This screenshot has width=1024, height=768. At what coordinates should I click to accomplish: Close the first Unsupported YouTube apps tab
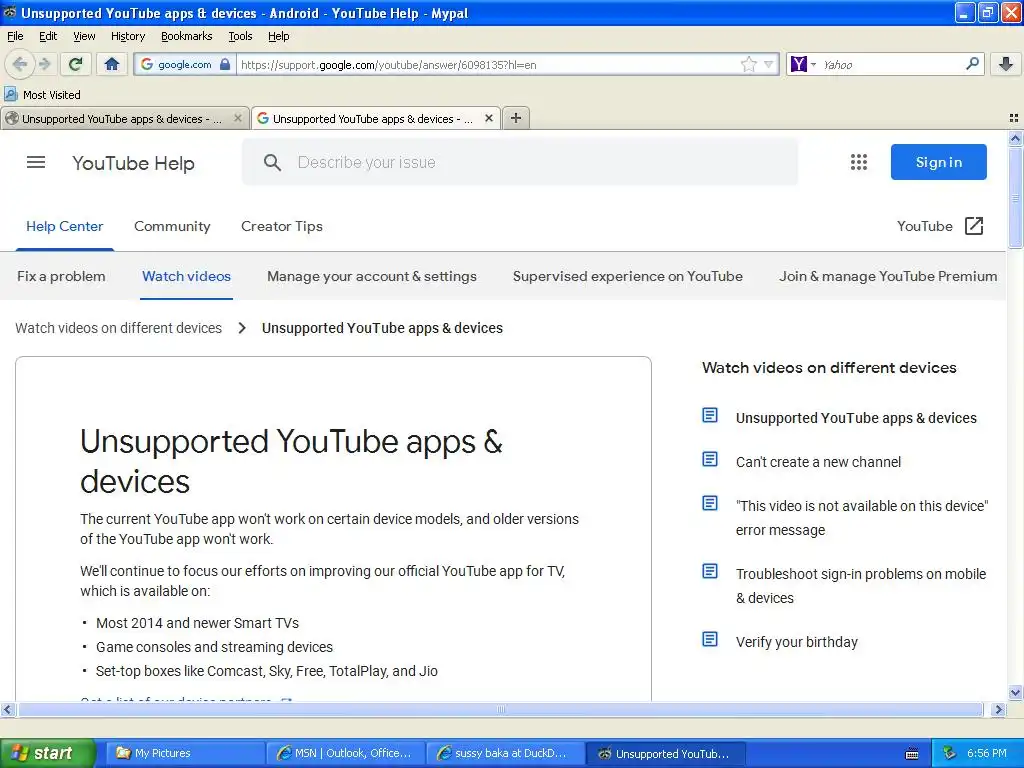coord(238,118)
